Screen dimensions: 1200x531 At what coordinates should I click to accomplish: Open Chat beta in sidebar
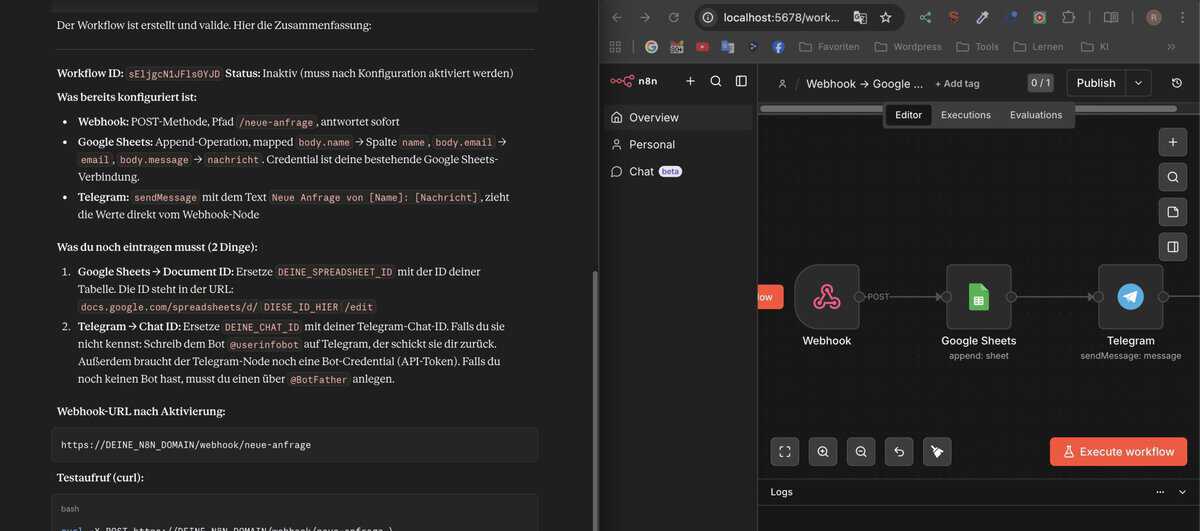point(678,171)
